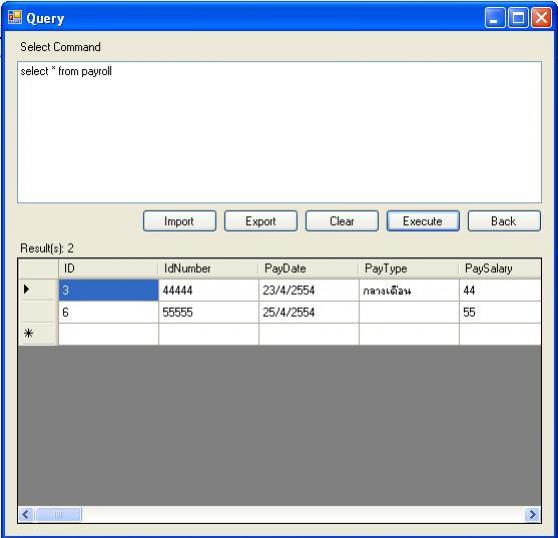
Task: Click the PayType column header
Action: tap(409, 268)
